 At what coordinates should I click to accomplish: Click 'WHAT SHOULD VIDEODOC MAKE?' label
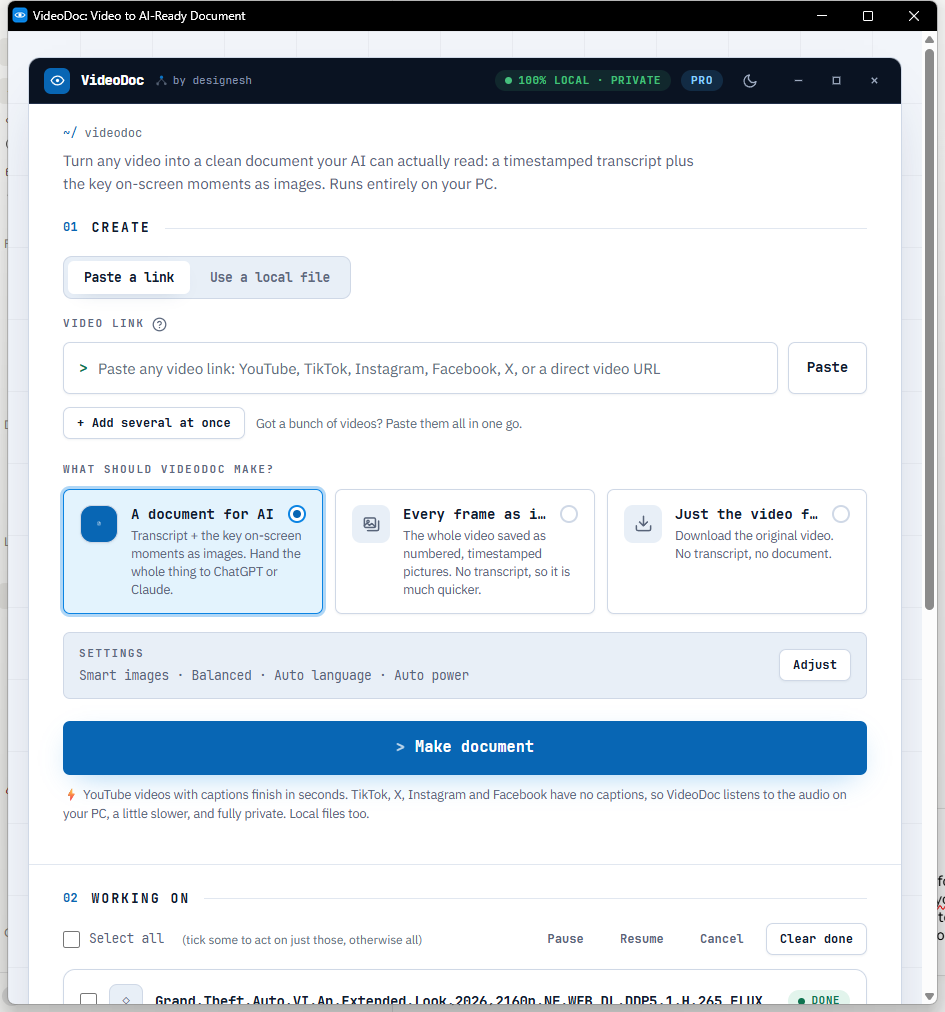tap(168, 469)
